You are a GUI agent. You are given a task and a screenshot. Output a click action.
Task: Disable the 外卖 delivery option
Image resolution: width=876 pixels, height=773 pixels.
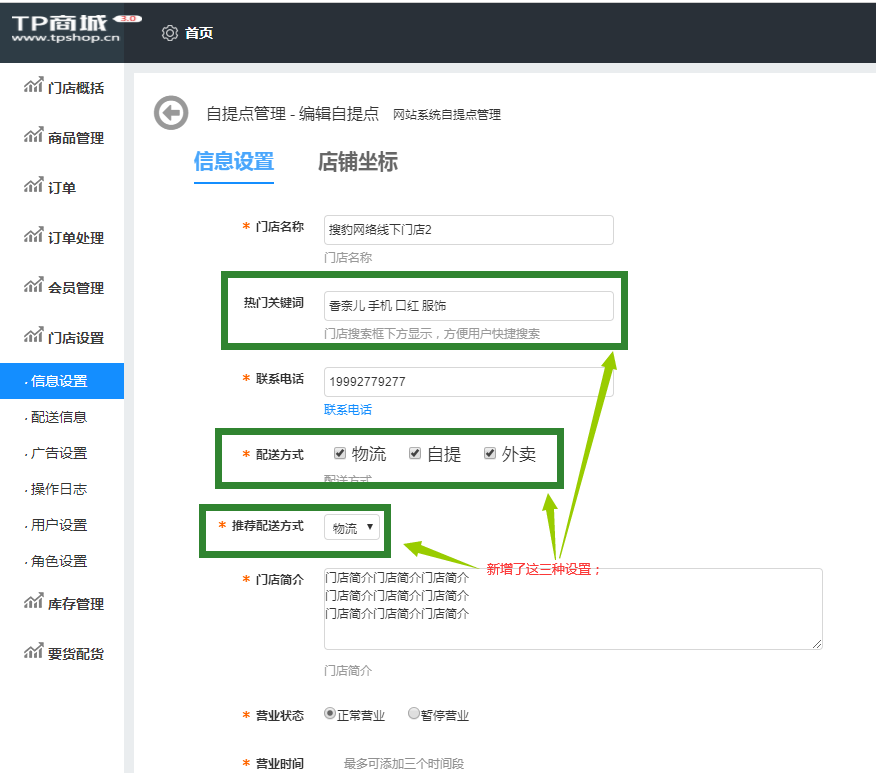pos(489,452)
